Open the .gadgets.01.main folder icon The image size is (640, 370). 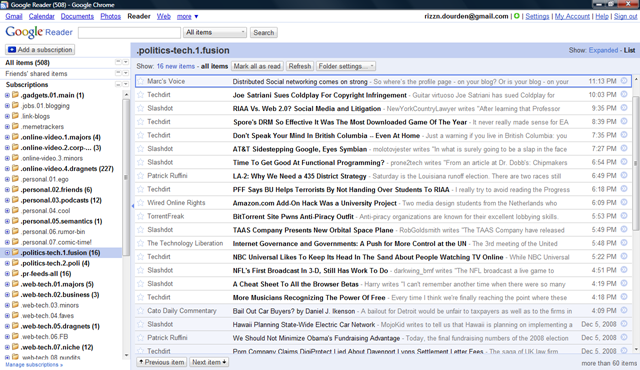[16, 95]
